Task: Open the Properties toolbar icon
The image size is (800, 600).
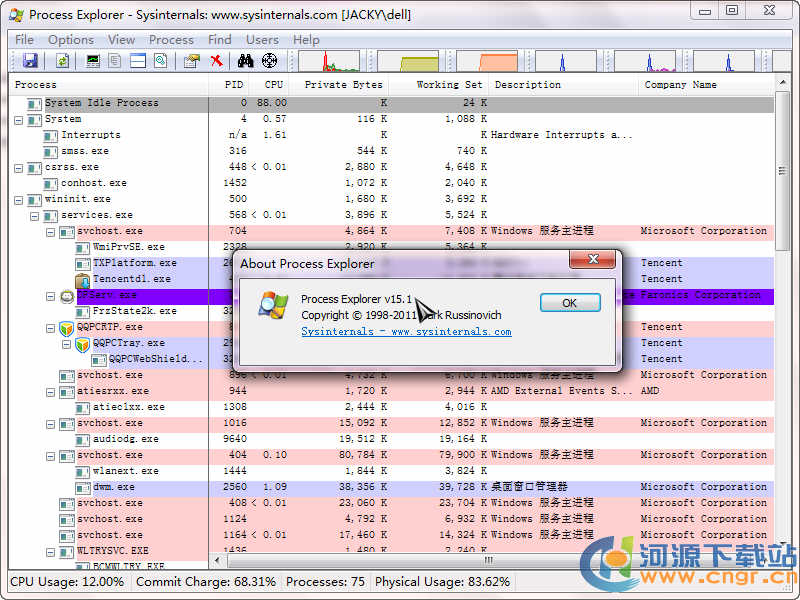Action: [191, 61]
